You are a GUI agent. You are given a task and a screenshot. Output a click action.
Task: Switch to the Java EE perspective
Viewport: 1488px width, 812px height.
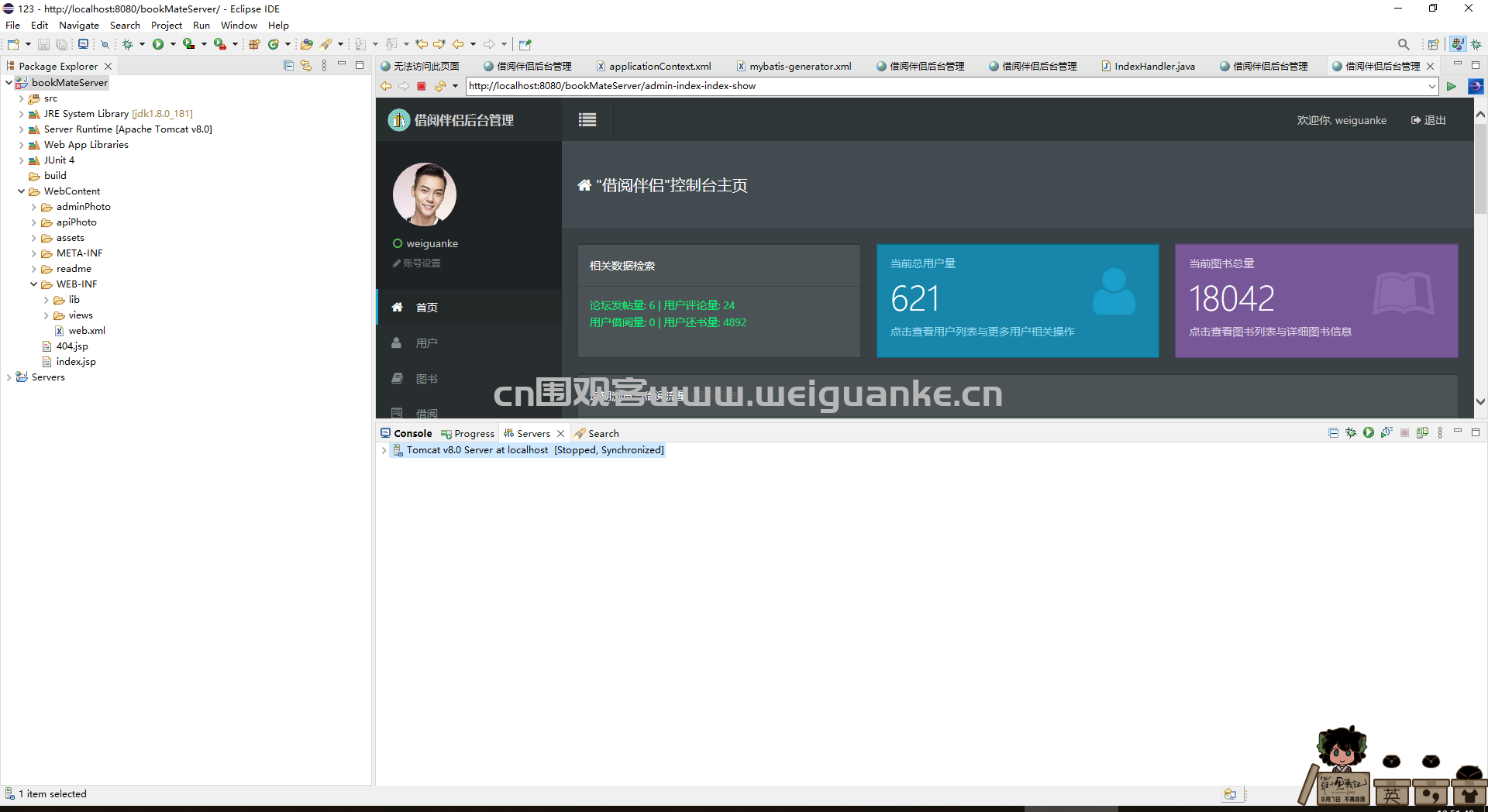[x=1459, y=44]
